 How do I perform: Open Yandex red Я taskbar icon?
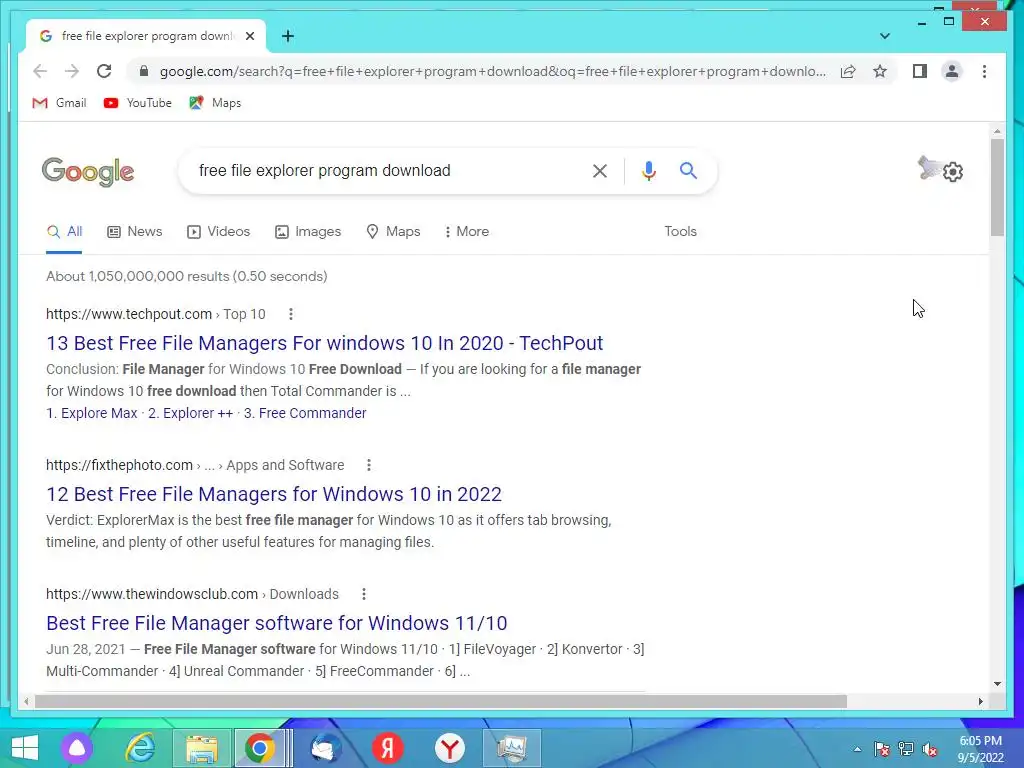(388, 748)
